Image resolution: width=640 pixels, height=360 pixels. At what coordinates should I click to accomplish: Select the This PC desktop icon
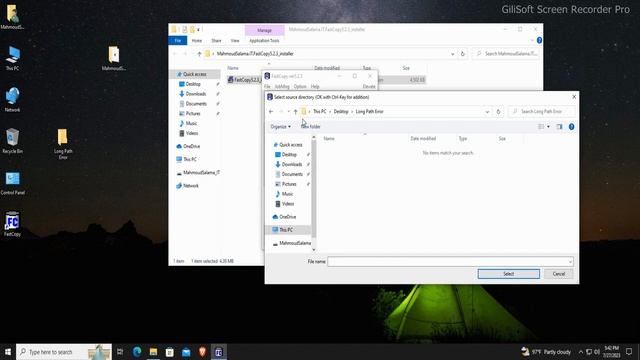click(12, 58)
